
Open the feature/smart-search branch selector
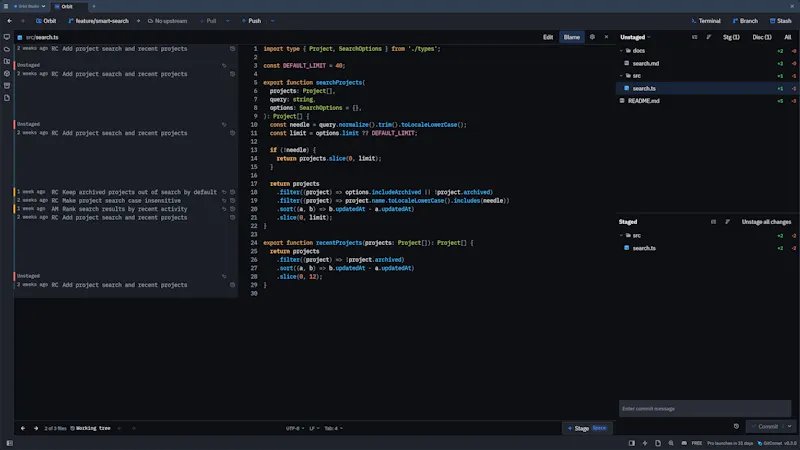98,21
